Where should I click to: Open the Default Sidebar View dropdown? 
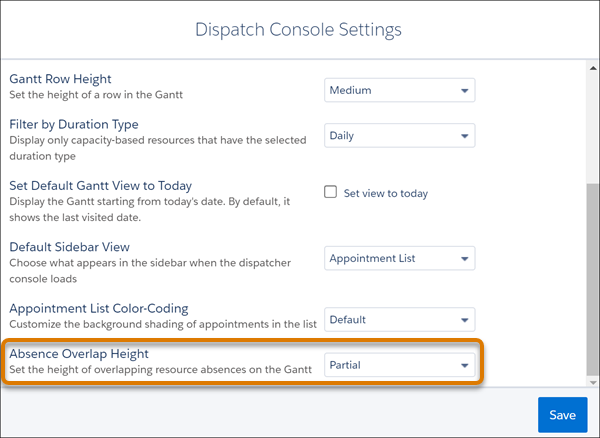(x=399, y=258)
